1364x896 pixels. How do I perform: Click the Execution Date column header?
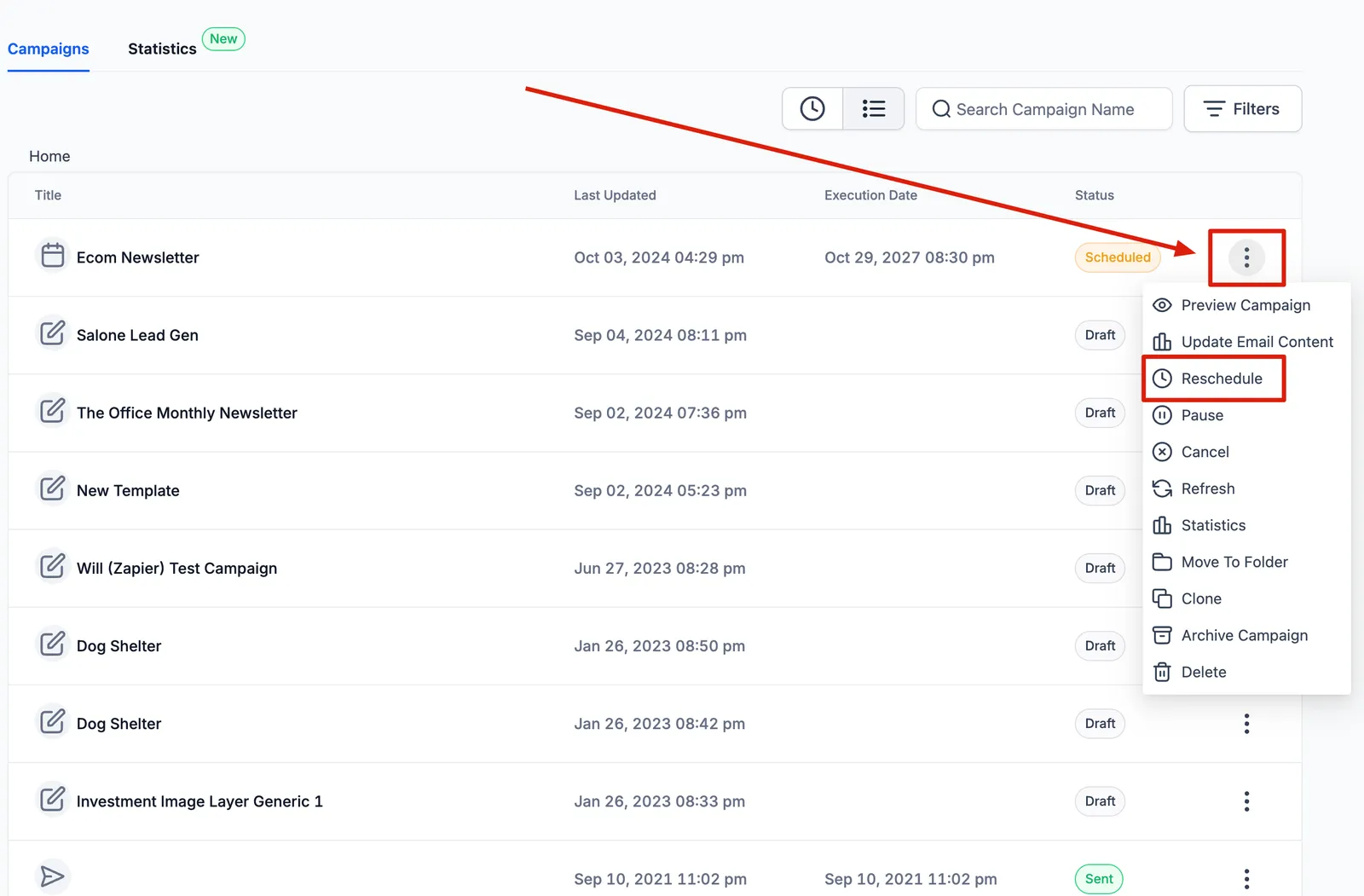870,195
